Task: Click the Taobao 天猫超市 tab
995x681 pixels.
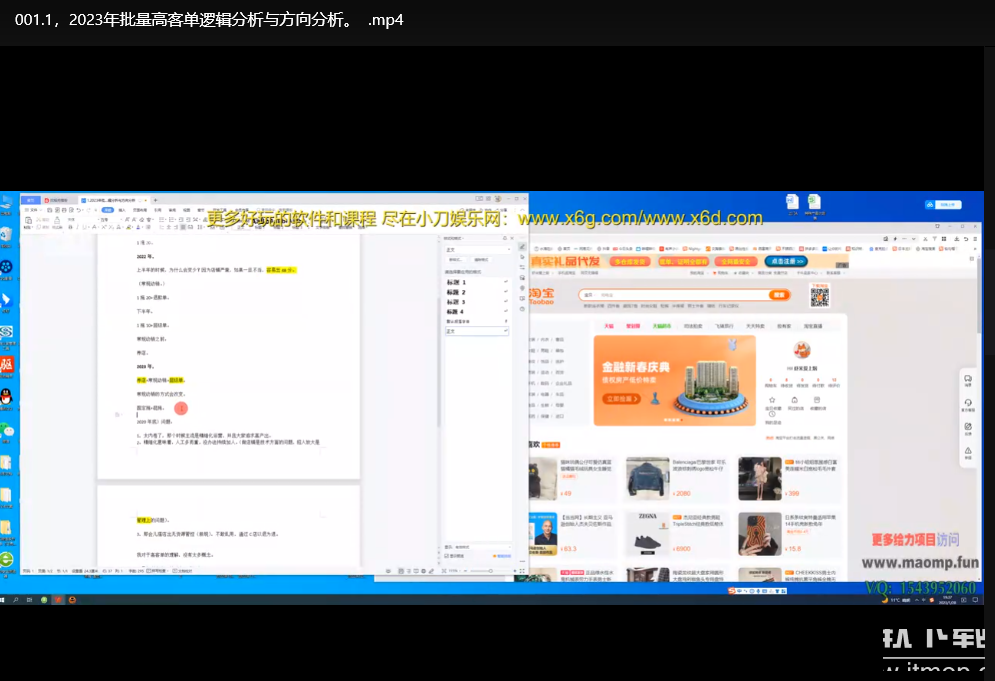Action: tap(661, 326)
